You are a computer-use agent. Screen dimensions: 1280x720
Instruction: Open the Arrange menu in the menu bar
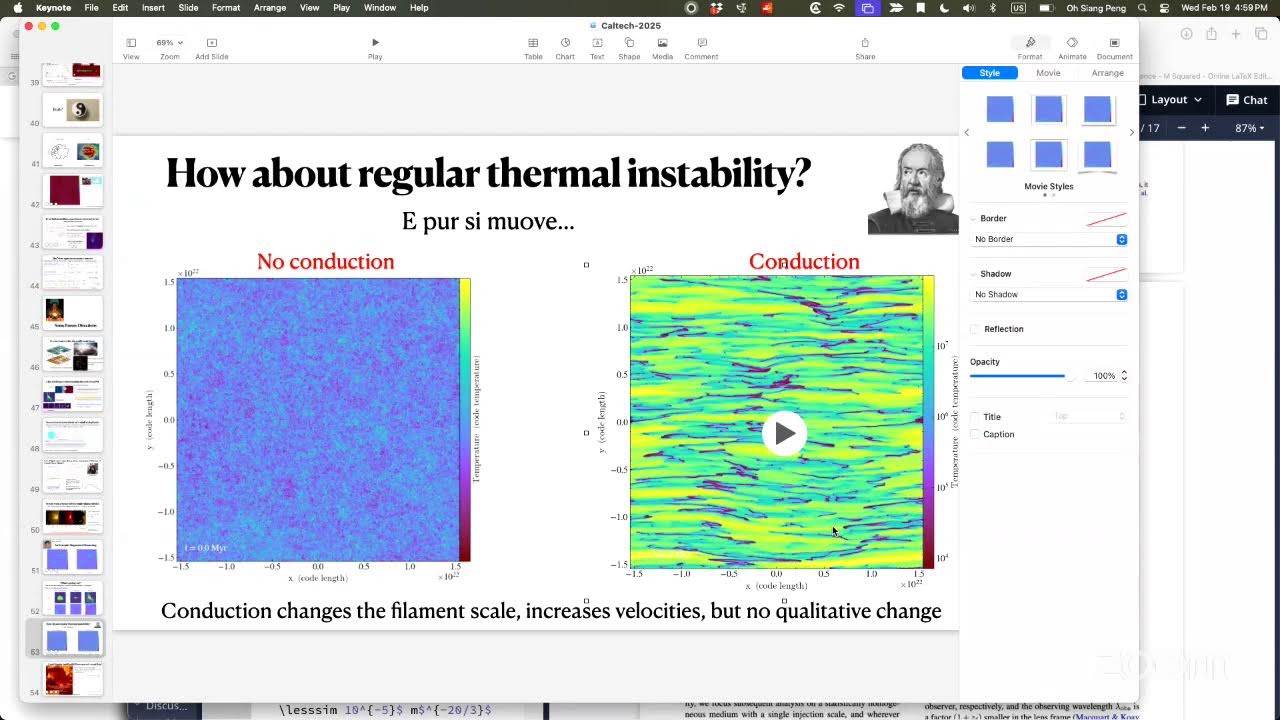point(269,8)
